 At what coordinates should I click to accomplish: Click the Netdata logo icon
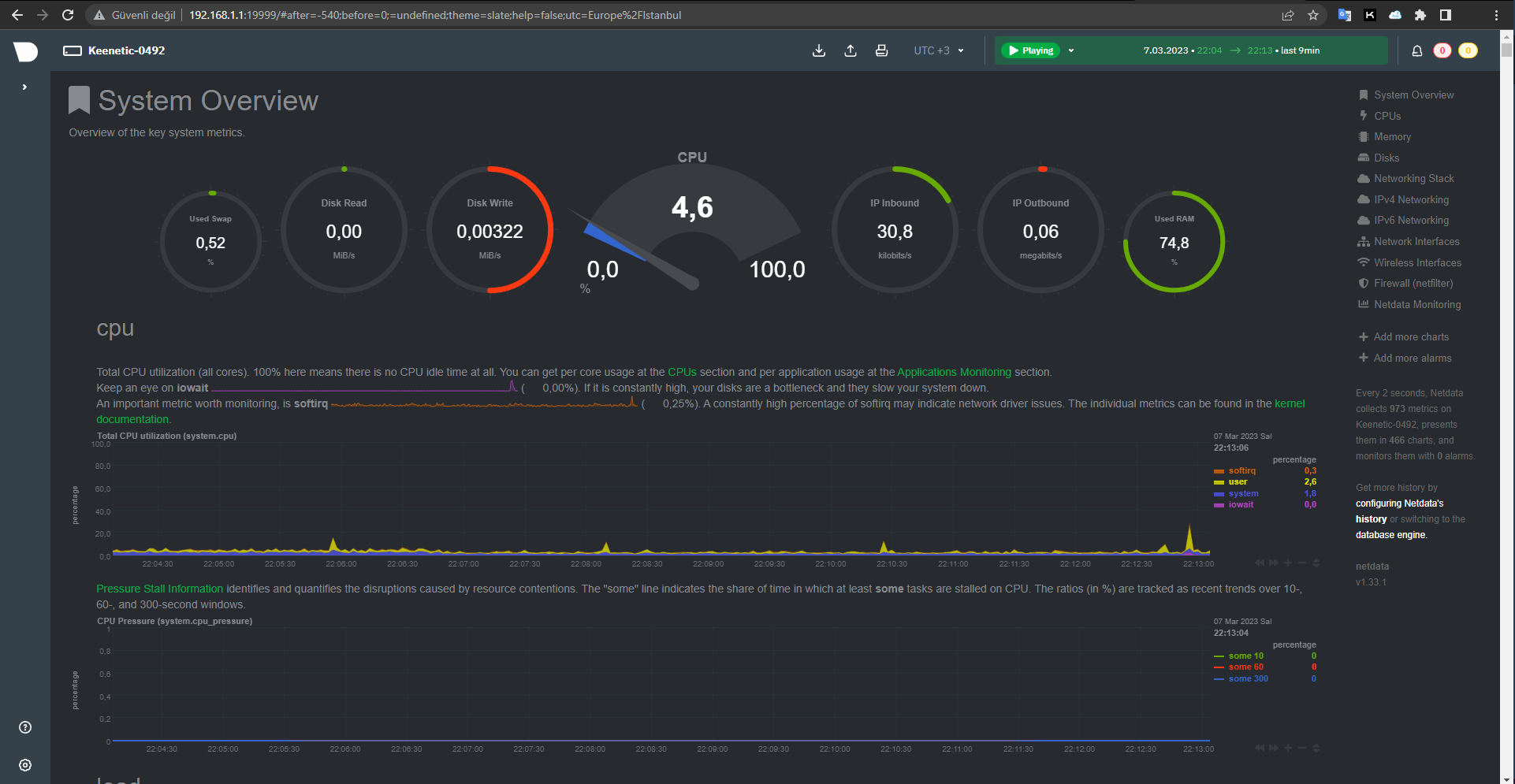click(25, 51)
